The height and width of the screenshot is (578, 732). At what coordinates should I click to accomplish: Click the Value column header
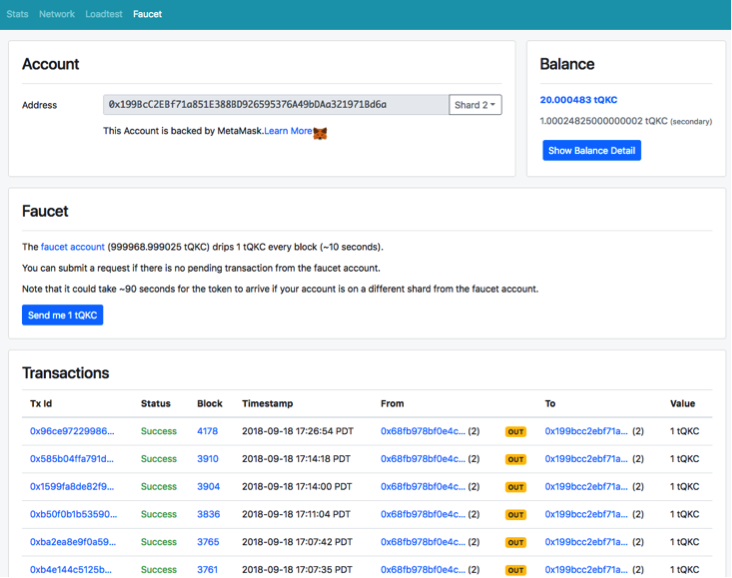point(683,403)
